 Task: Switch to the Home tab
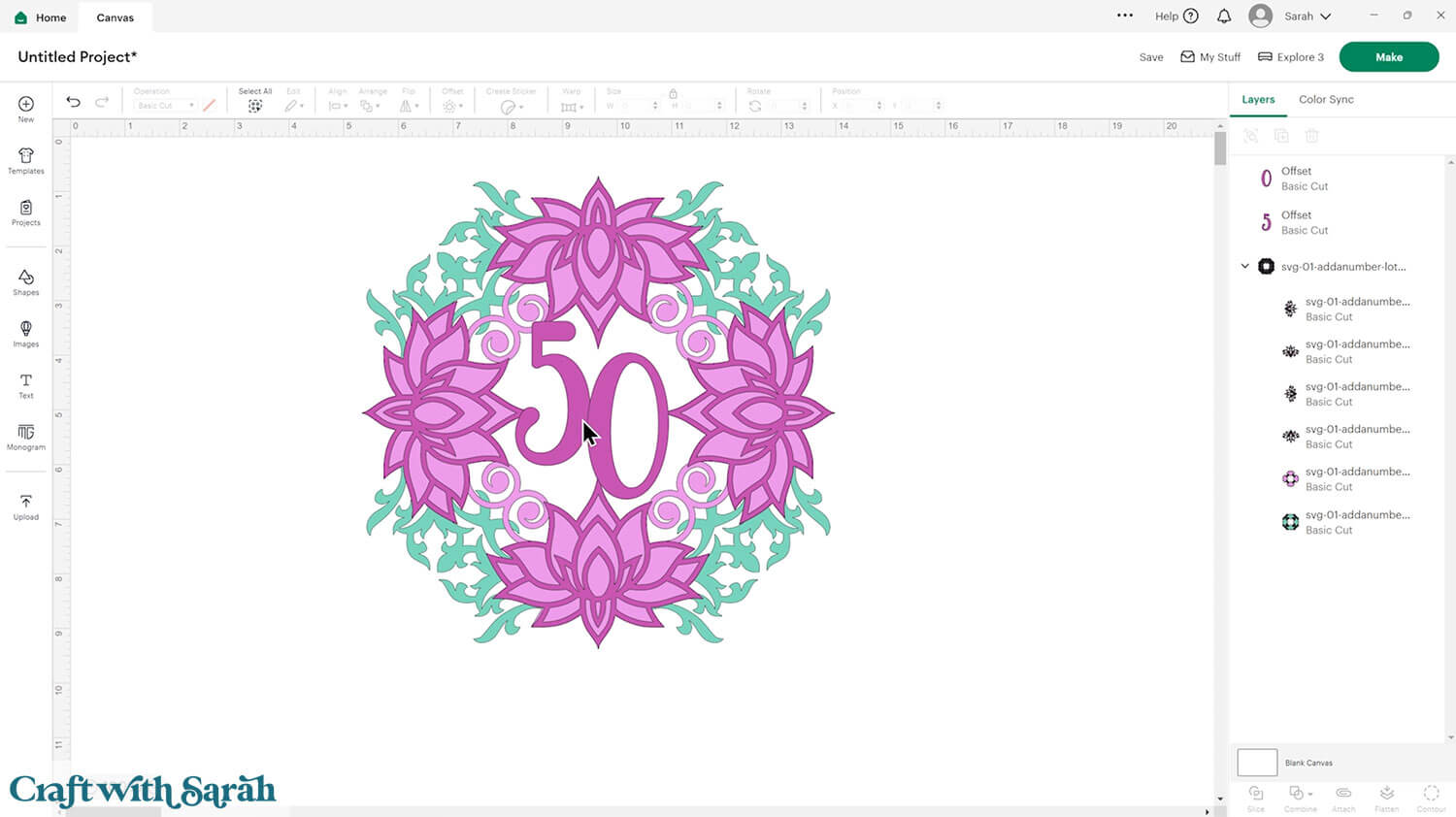(x=41, y=17)
